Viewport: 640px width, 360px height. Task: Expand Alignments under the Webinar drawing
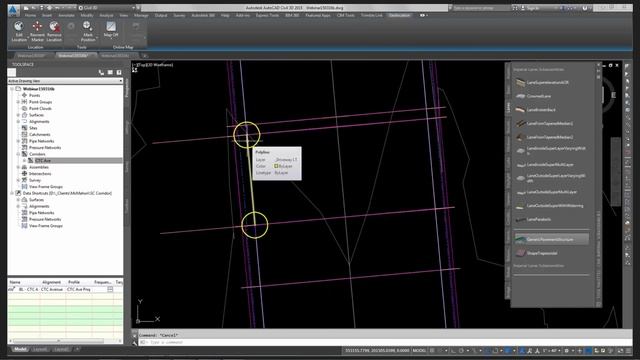tap(18, 122)
